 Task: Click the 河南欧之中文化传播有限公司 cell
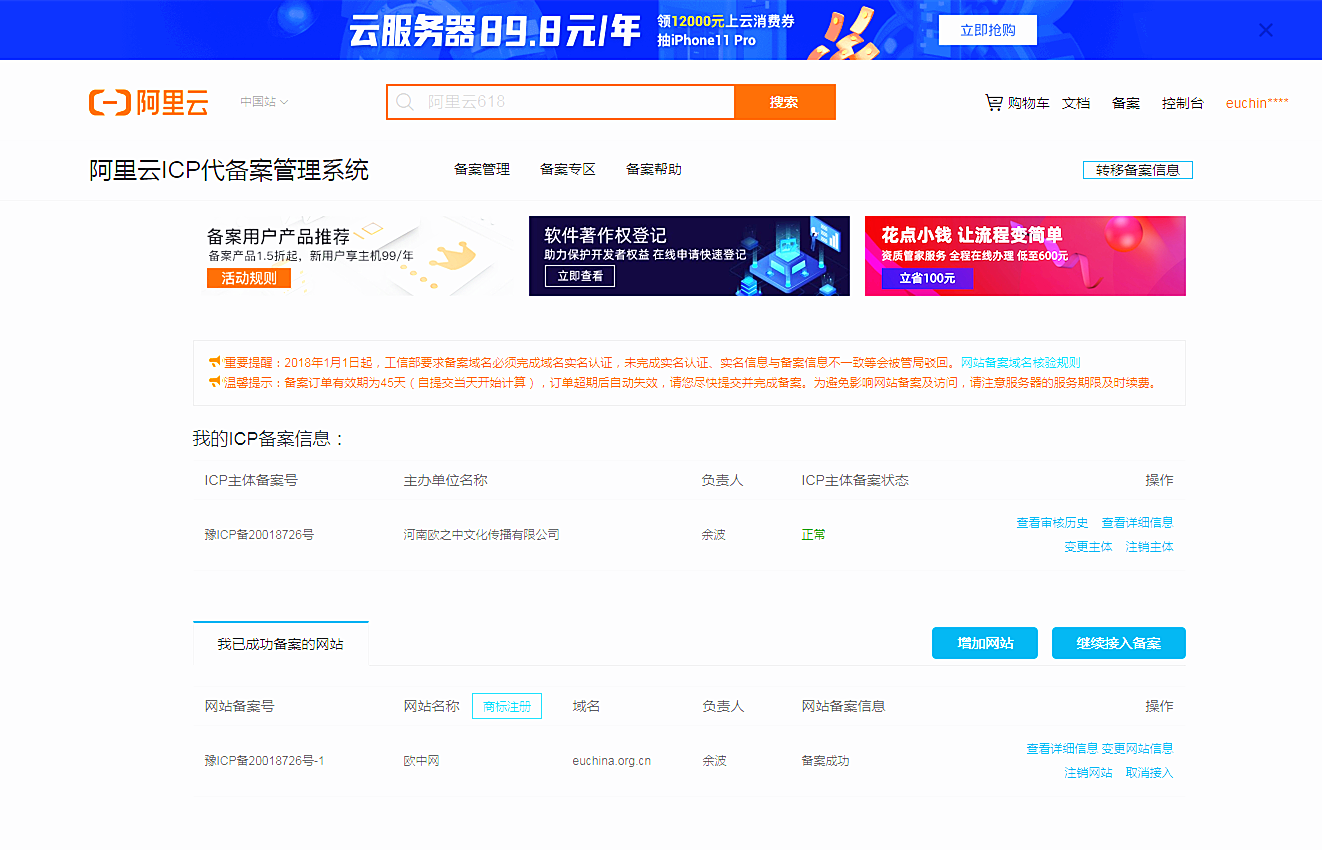pos(482,535)
